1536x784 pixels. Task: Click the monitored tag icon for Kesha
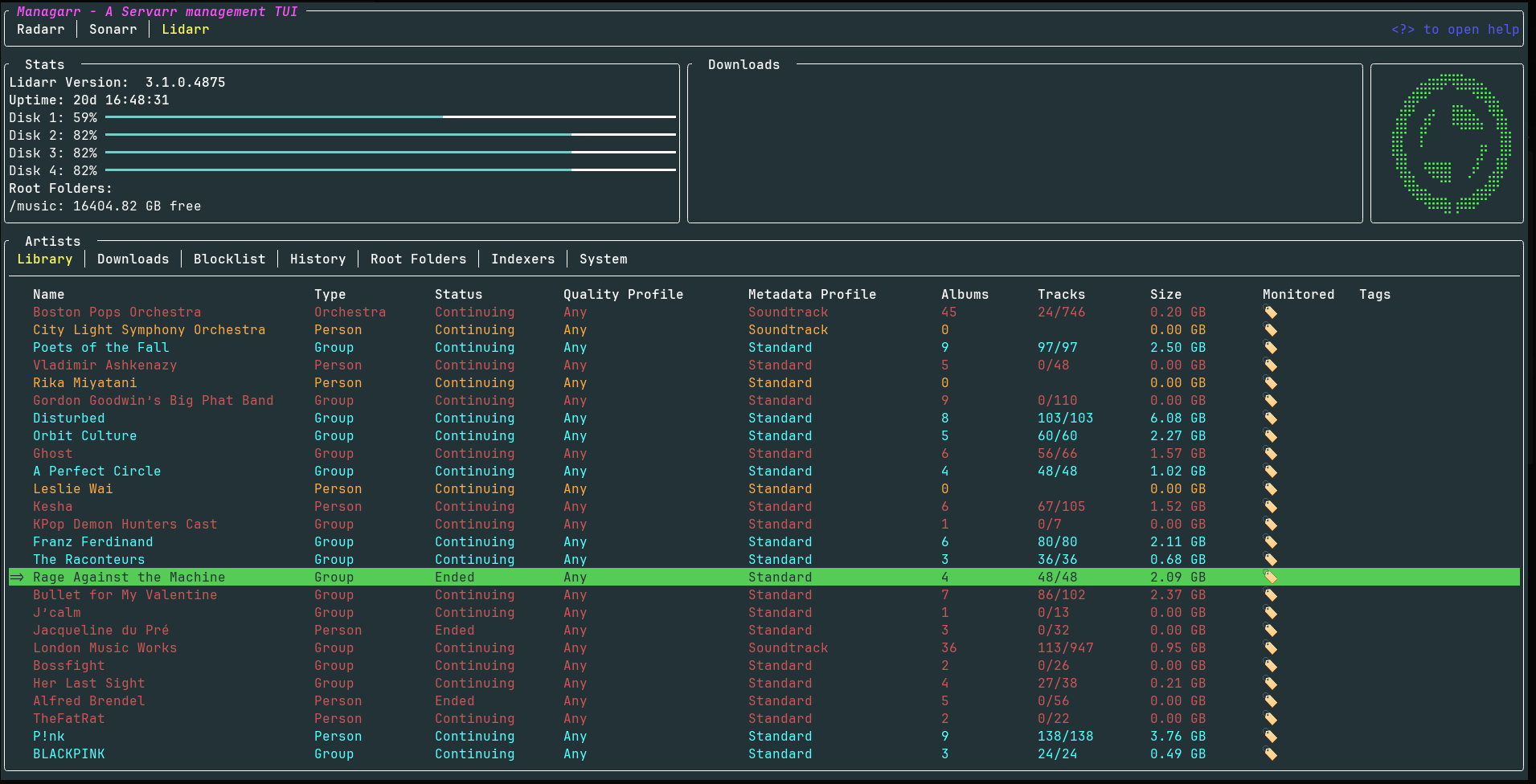[x=1270, y=507]
